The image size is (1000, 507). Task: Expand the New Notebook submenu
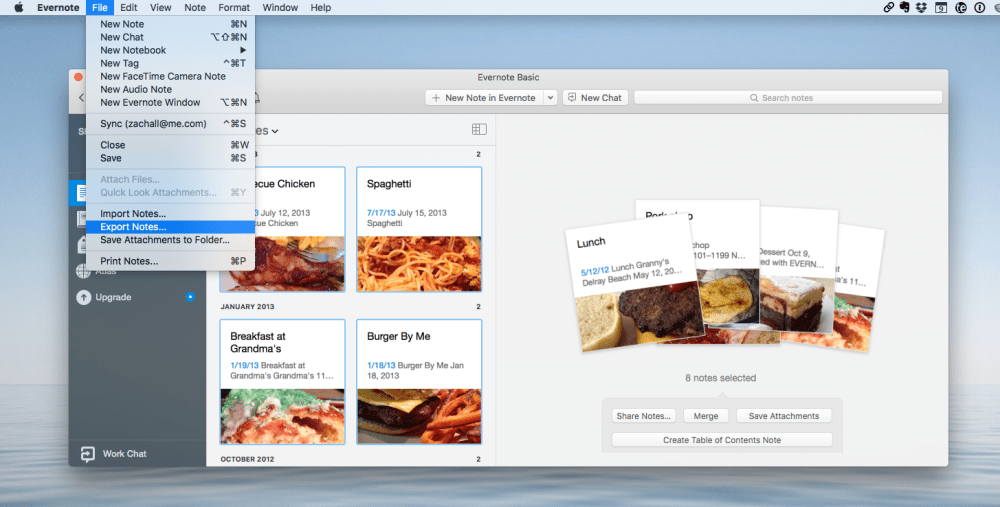pos(241,50)
